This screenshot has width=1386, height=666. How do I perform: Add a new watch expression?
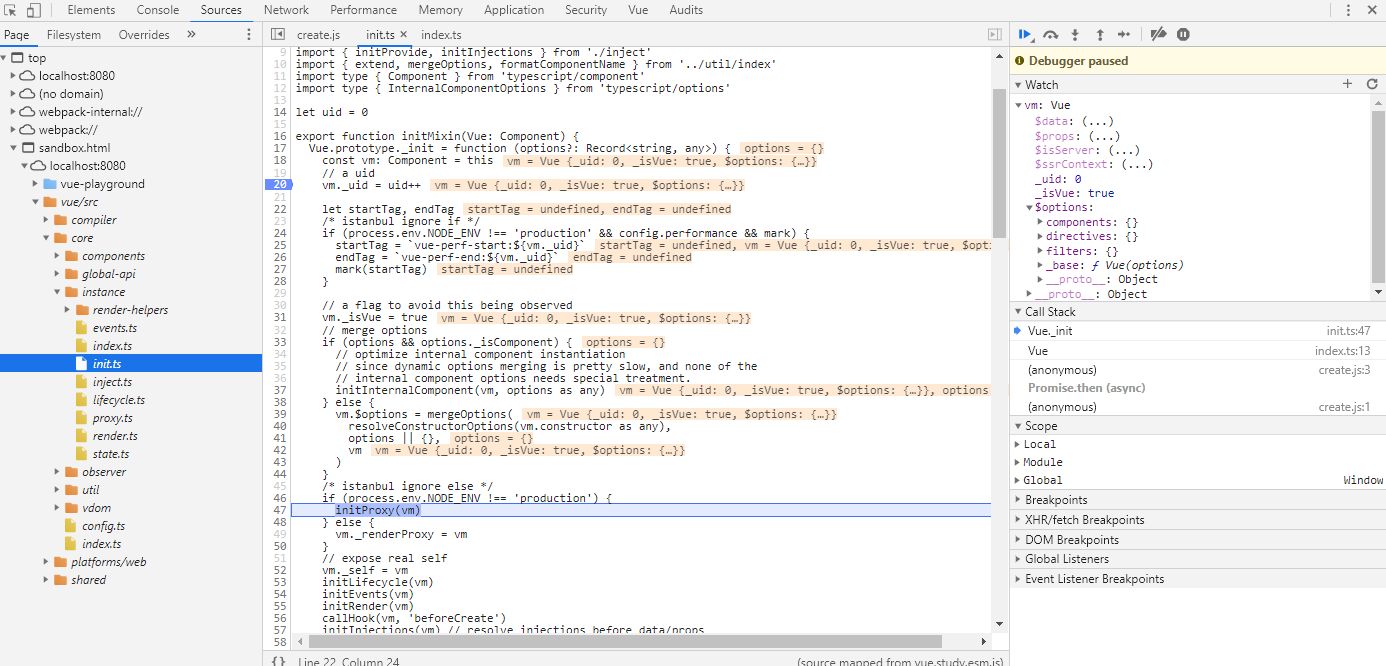(x=1347, y=85)
